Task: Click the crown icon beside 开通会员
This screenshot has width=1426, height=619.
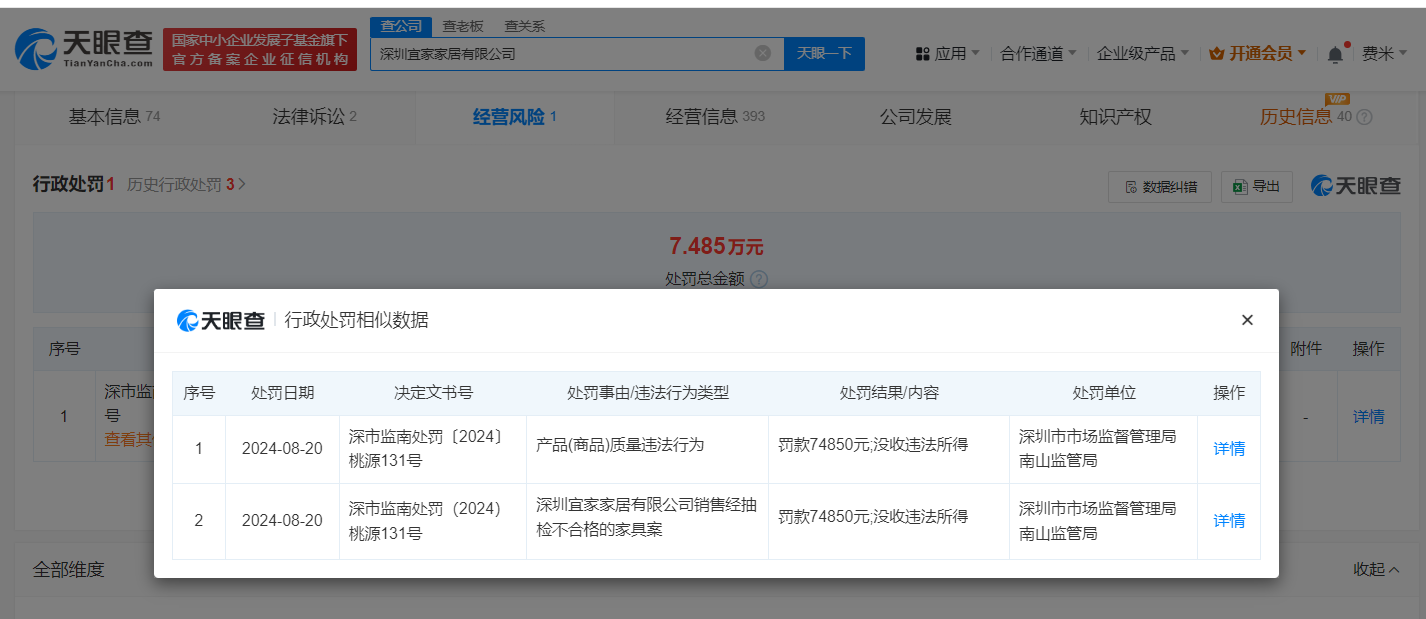Action: (x=1216, y=54)
